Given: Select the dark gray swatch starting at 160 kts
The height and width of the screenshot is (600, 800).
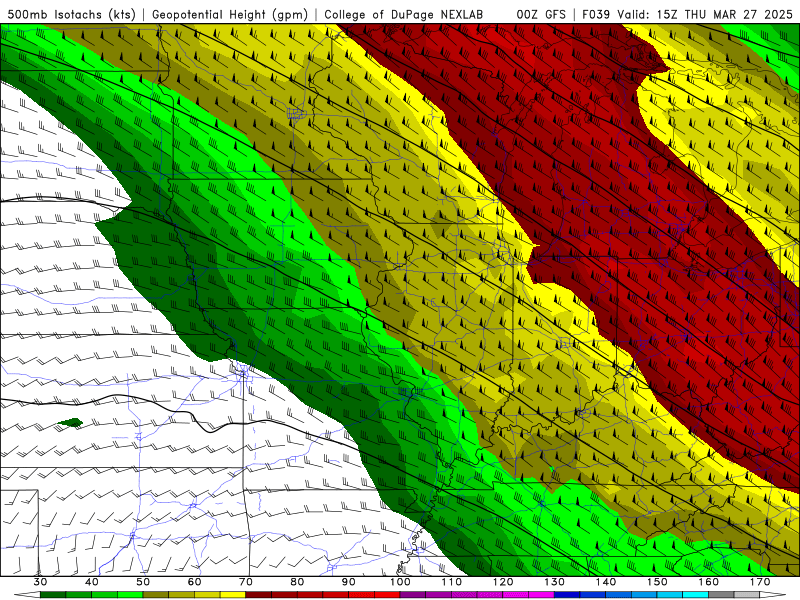Looking at the screenshot, I should click(x=721, y=595).
